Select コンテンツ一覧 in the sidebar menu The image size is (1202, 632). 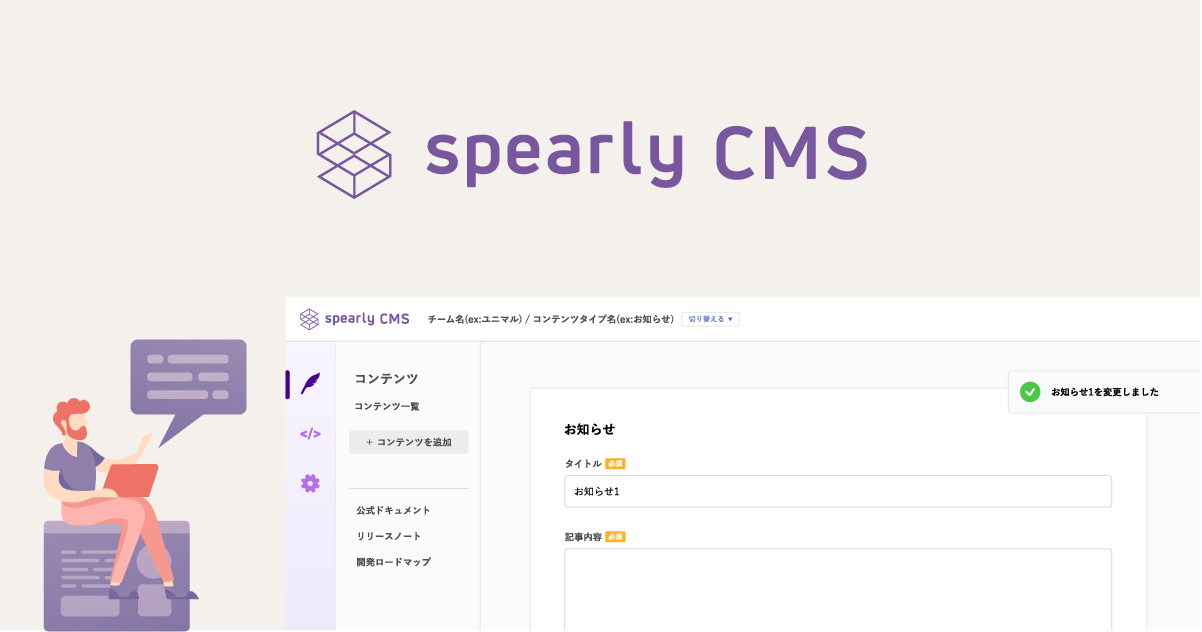click(x=386, y=406)
